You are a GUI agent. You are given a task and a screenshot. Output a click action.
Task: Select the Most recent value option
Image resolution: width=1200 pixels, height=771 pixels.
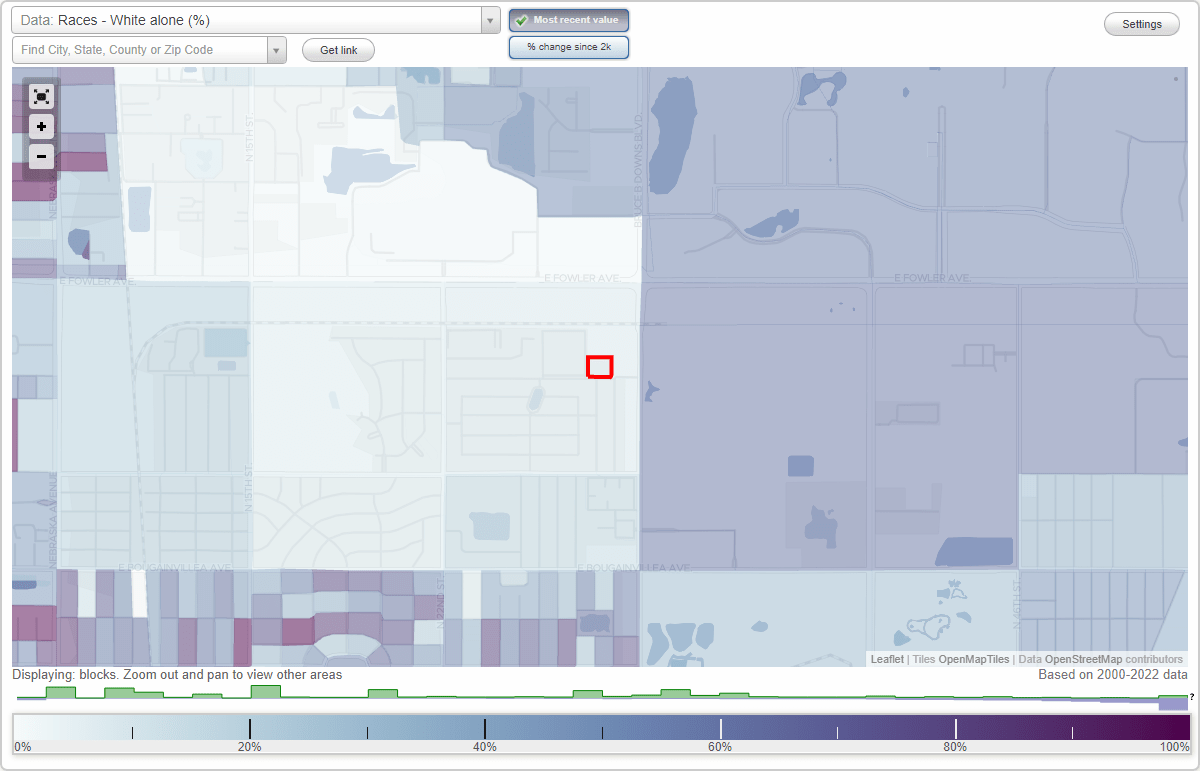(x=569, y=20)
